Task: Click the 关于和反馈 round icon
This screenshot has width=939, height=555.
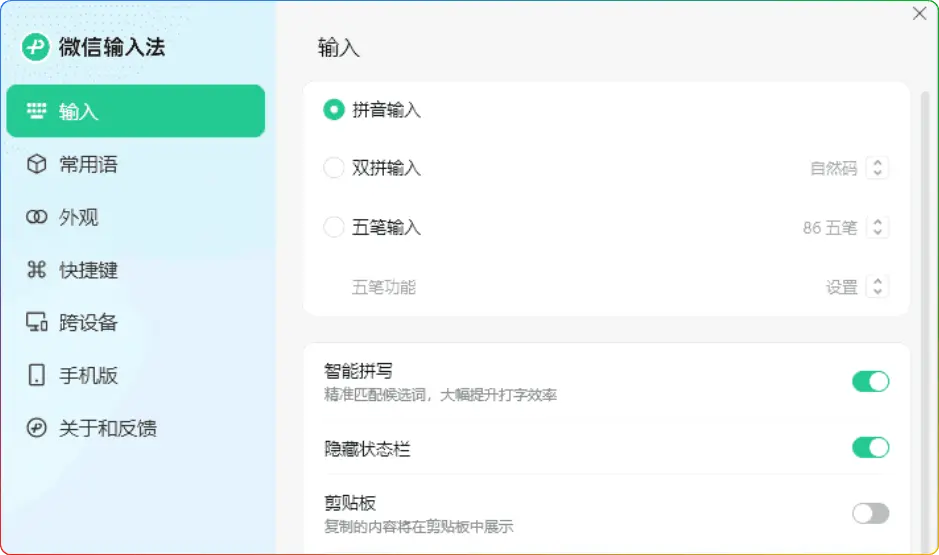Action: pos(37,429)
